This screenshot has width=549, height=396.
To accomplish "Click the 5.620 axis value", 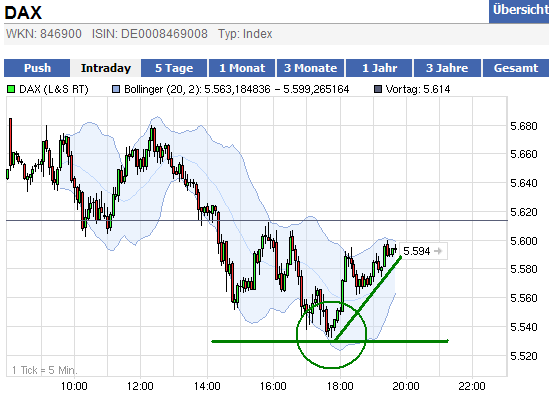I will click(x=523, y=212).
